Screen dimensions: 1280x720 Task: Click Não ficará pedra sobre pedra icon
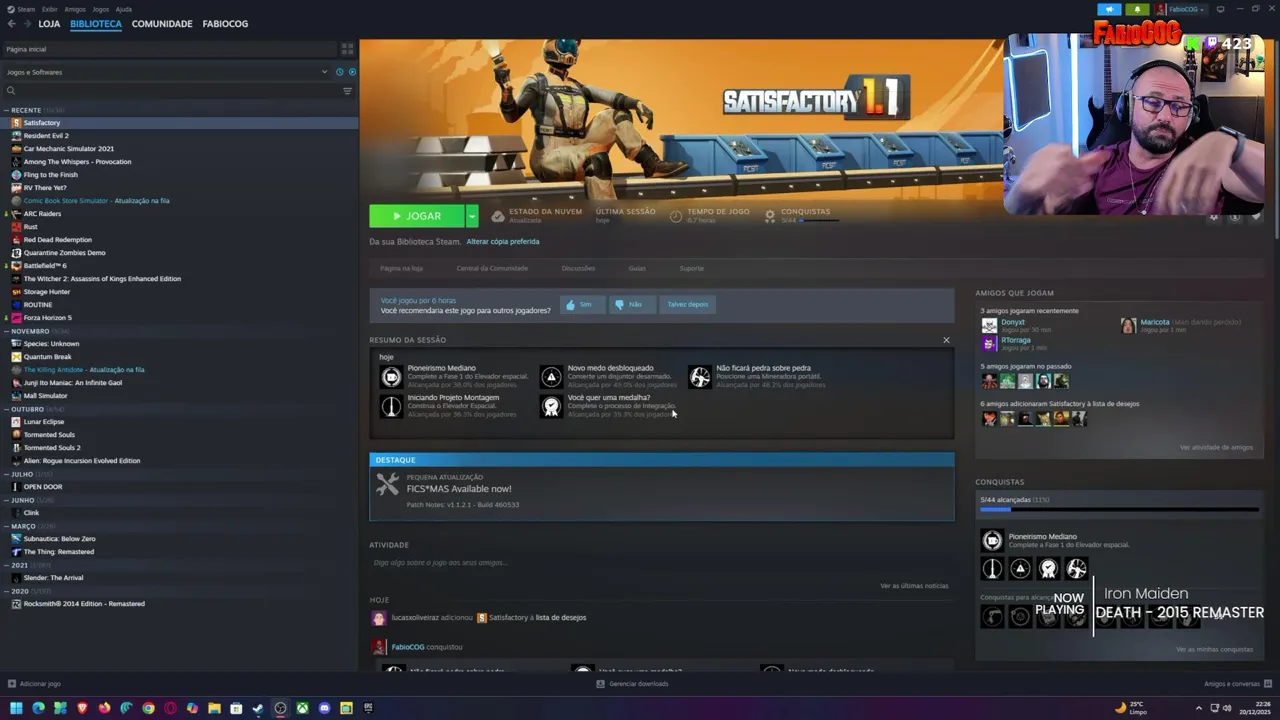click(700, 376)
